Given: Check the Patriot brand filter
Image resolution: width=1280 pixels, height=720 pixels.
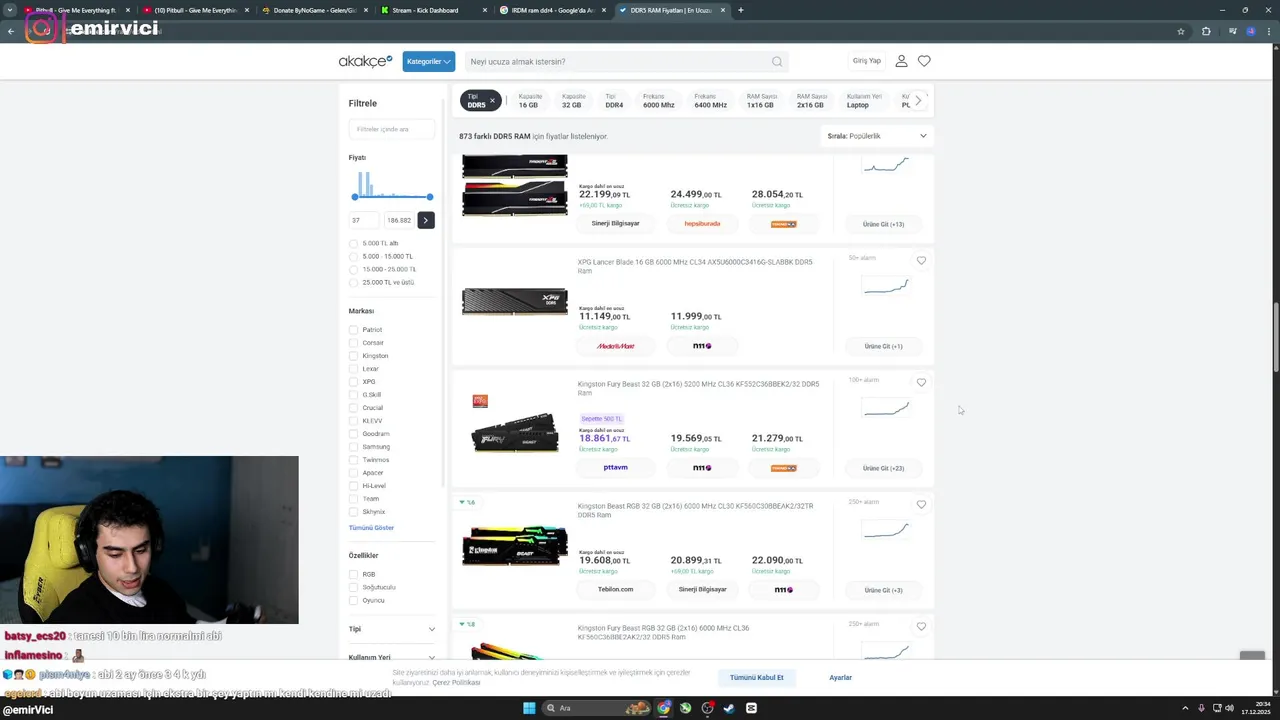Looking at the screenshot, I should pyautogui.click(x=354, y=330).
